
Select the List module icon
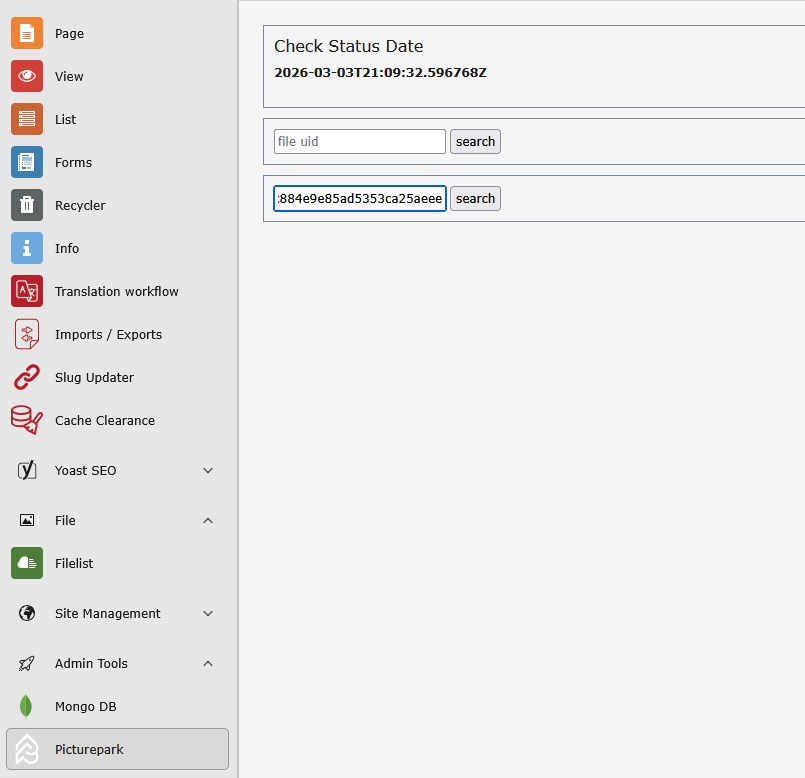27,119
